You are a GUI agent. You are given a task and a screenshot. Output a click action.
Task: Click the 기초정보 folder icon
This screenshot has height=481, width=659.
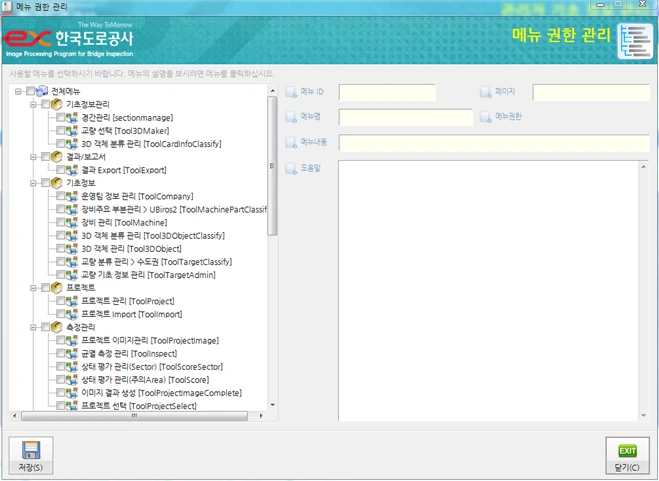pos(56,183)
